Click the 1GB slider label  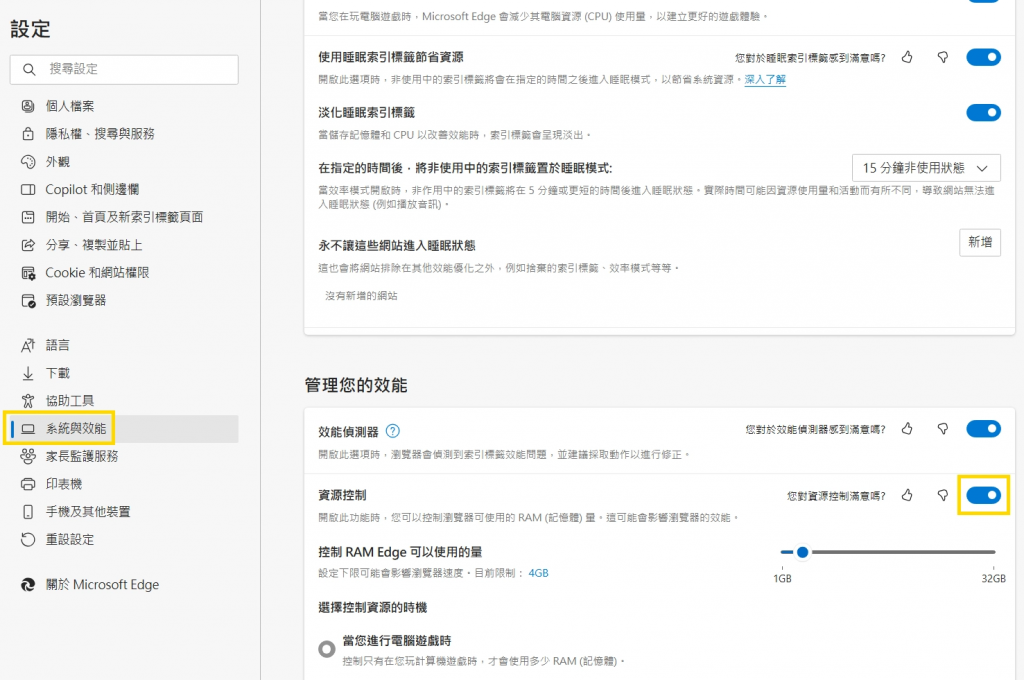782,579
